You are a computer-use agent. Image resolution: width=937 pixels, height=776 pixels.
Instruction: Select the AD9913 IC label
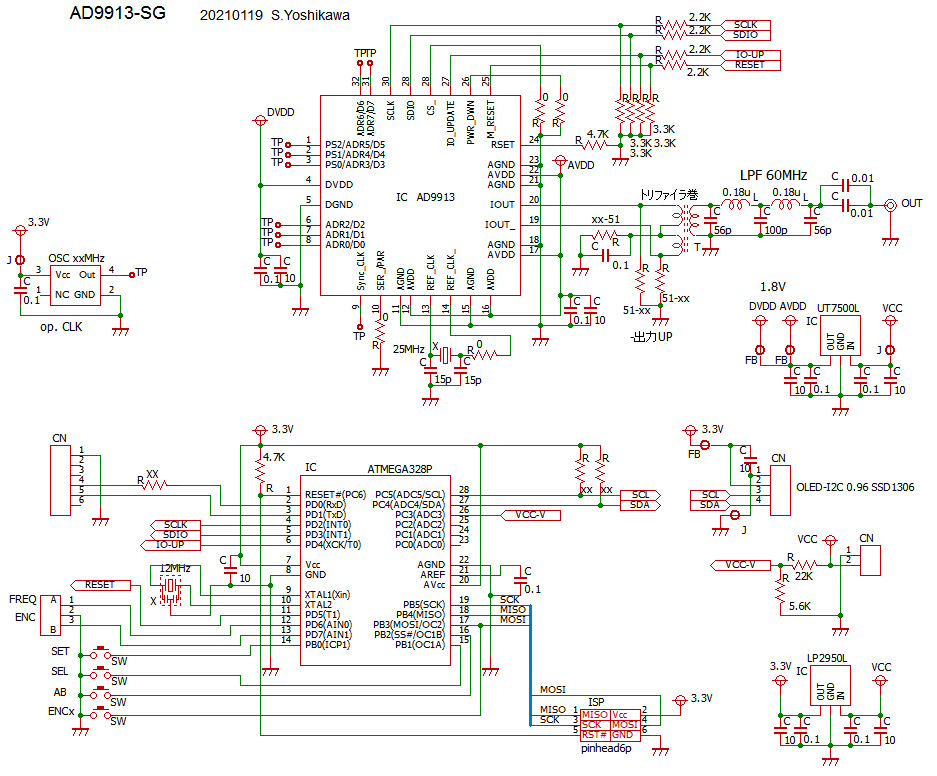point(425,198)
